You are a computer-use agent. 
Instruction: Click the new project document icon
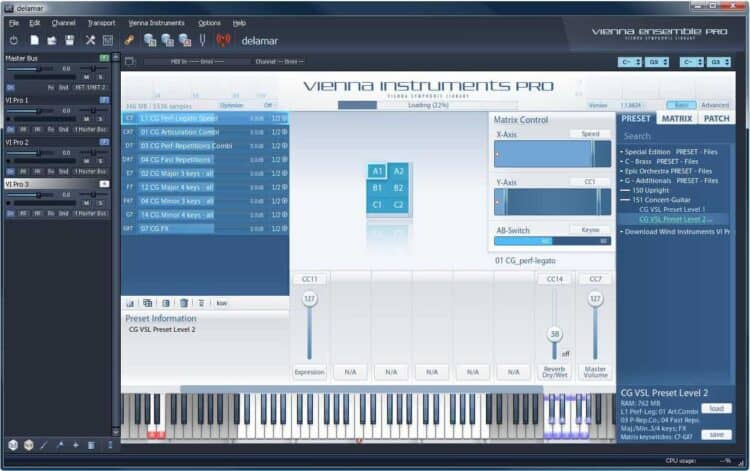33,40
